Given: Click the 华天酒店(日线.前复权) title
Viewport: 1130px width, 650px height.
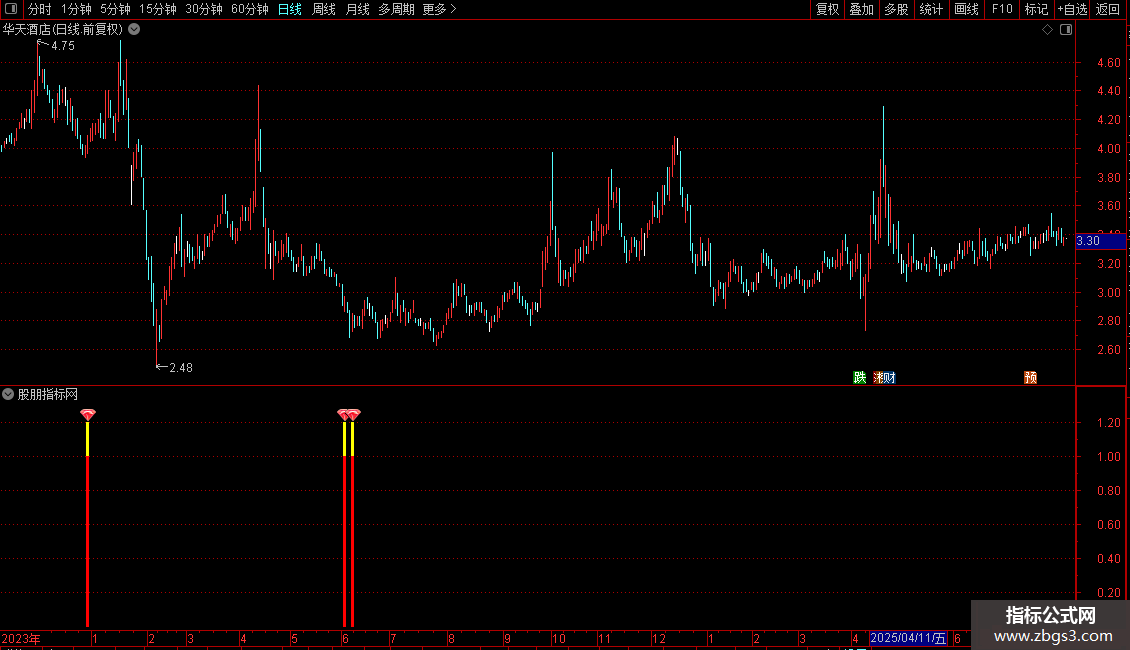Looking at the screenshot, I should pyautogui.click(x=63, y=30).
